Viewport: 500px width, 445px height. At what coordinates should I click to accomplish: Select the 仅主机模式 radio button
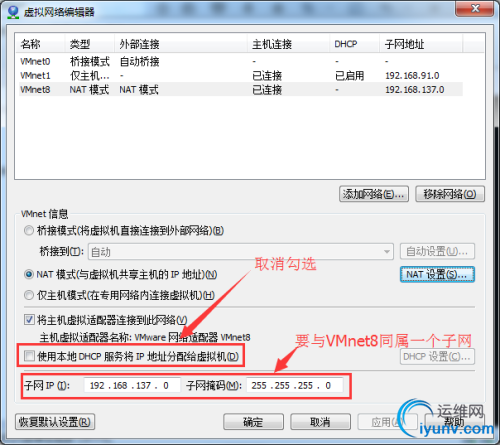coord(29,295)
